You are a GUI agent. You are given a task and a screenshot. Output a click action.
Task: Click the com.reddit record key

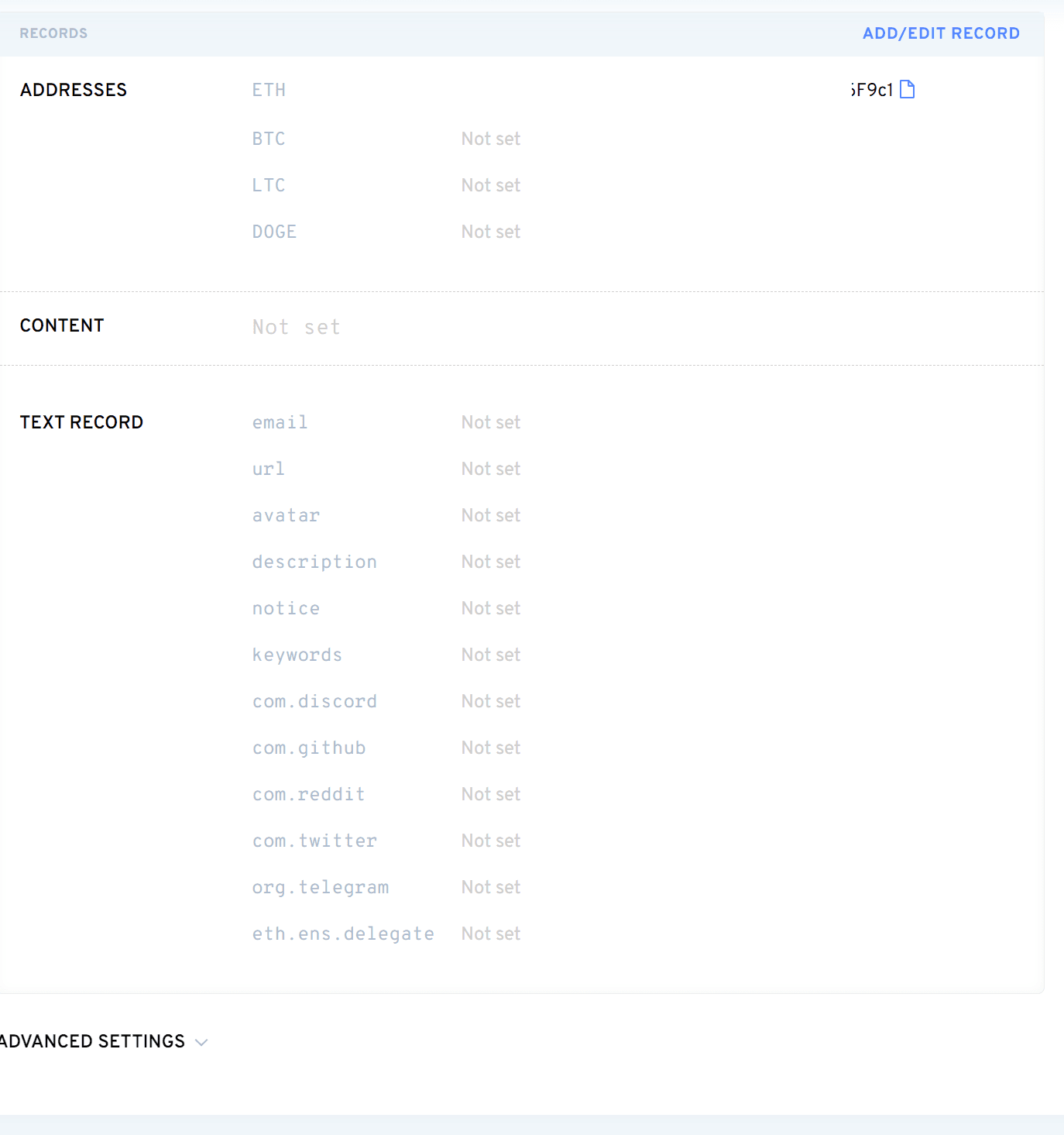pos(308,794)
